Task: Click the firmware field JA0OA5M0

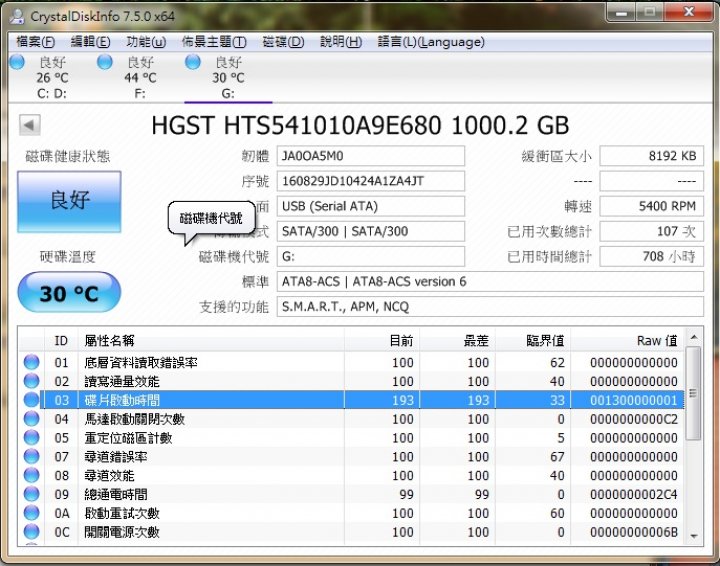Action: 371,156
